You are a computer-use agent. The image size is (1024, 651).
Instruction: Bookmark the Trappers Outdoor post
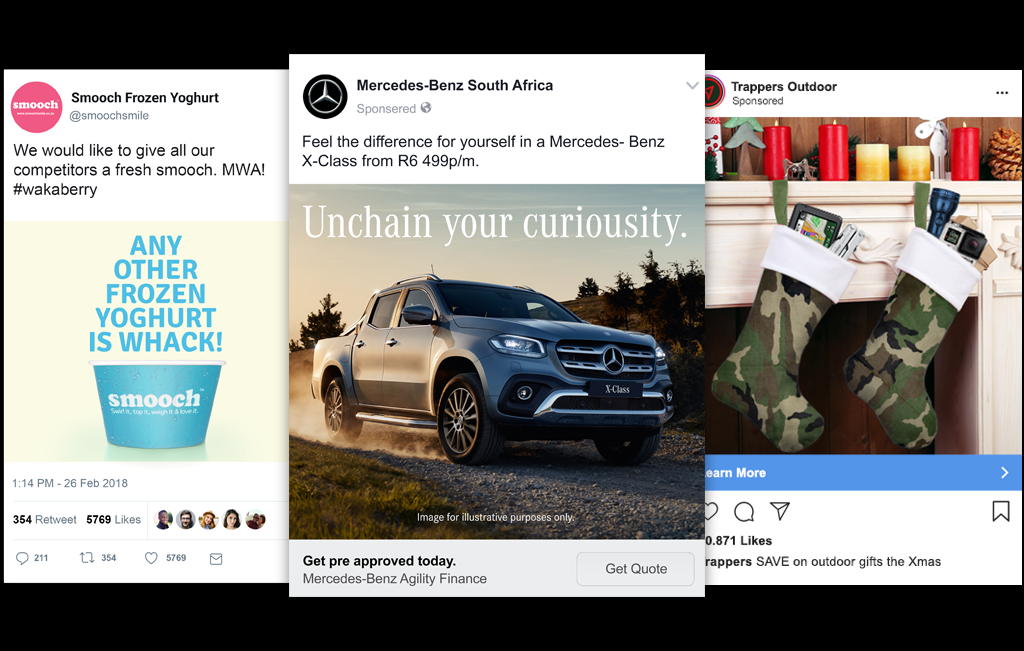pos(1000,511)
